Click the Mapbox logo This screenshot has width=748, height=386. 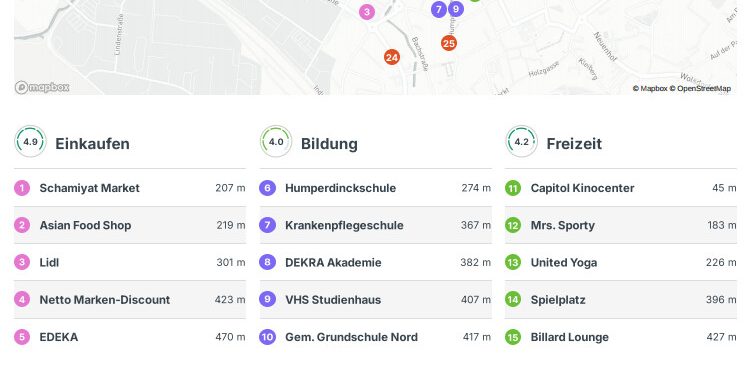coord(42,87)
